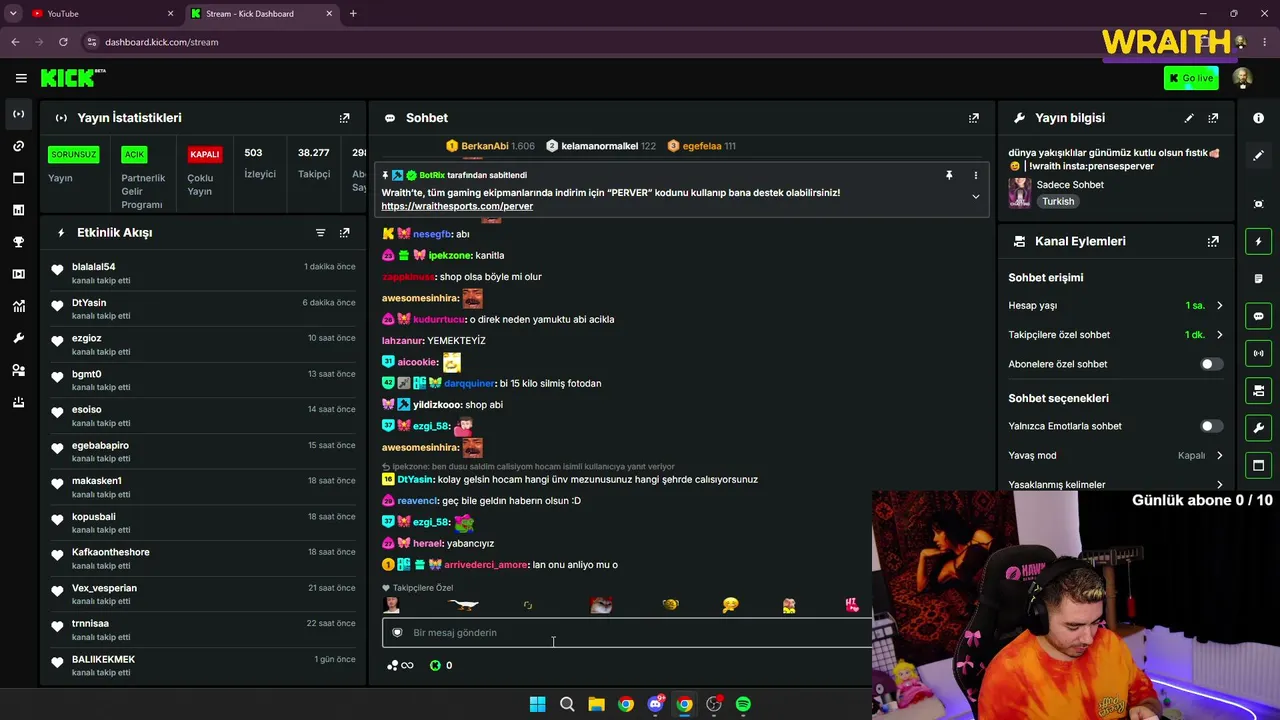Select the Stream - Kick Dashboard tab
The height and width of the screenshot is (720, 1280).
pyautogui.click(x=260, y=14)
